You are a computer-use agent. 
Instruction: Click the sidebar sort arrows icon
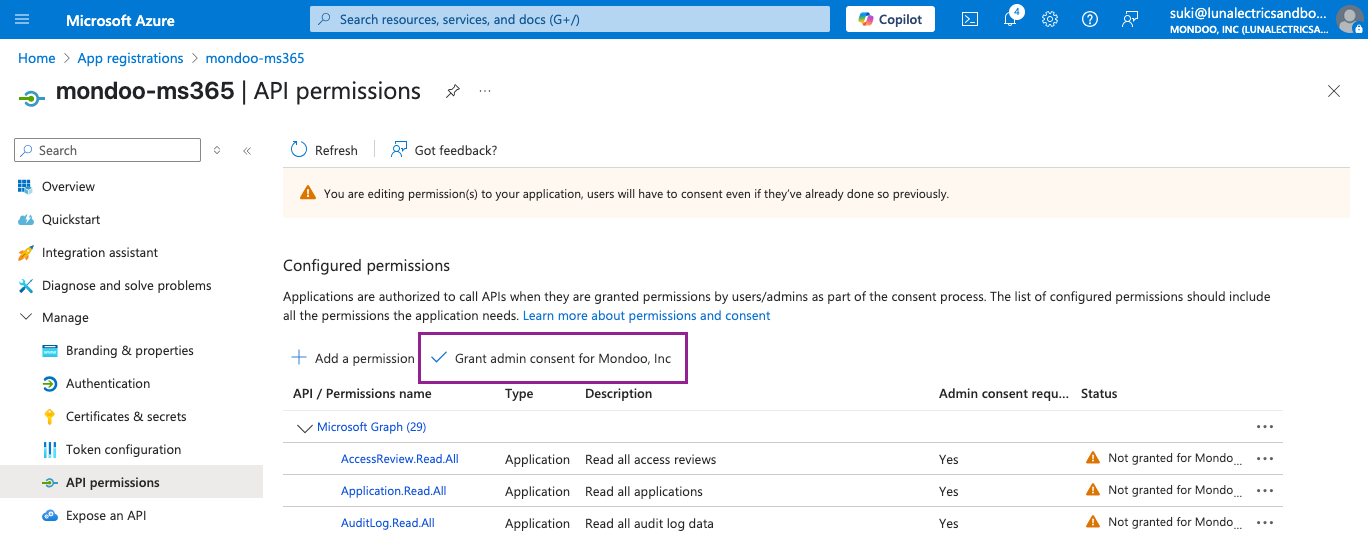217,150
